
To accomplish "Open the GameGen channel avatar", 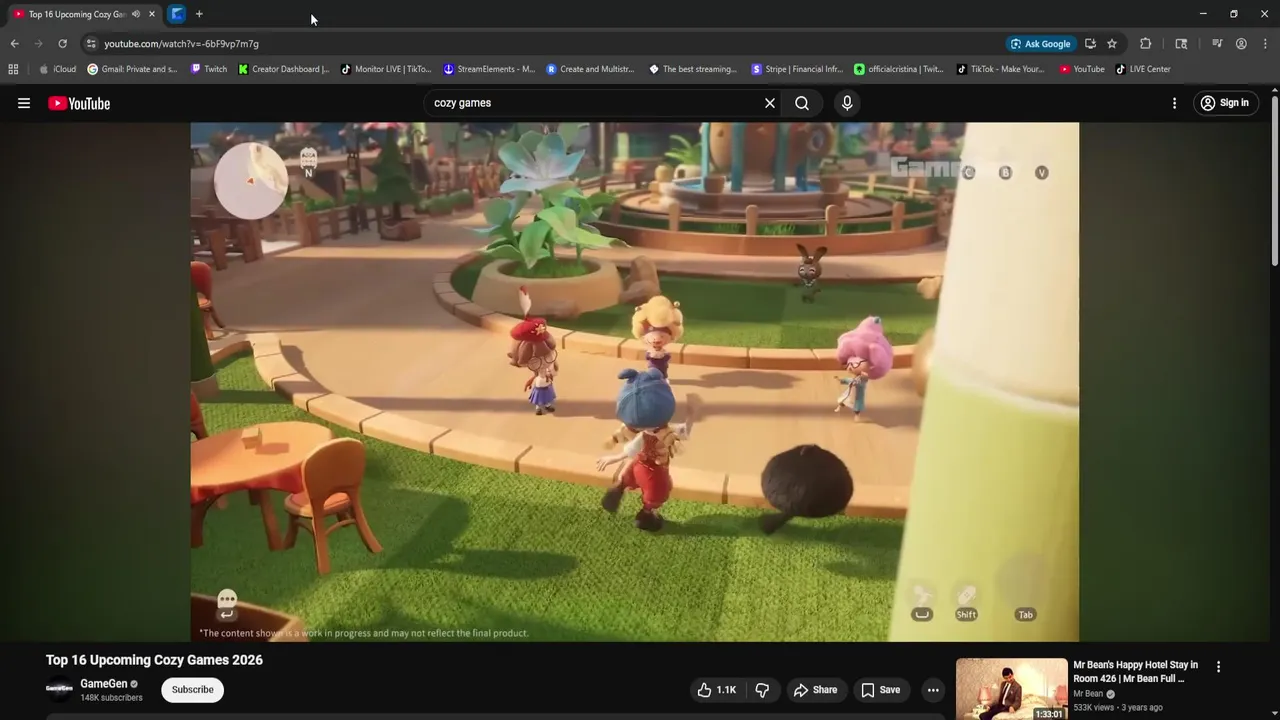I will pyautogui.click(x=60, y=689).
